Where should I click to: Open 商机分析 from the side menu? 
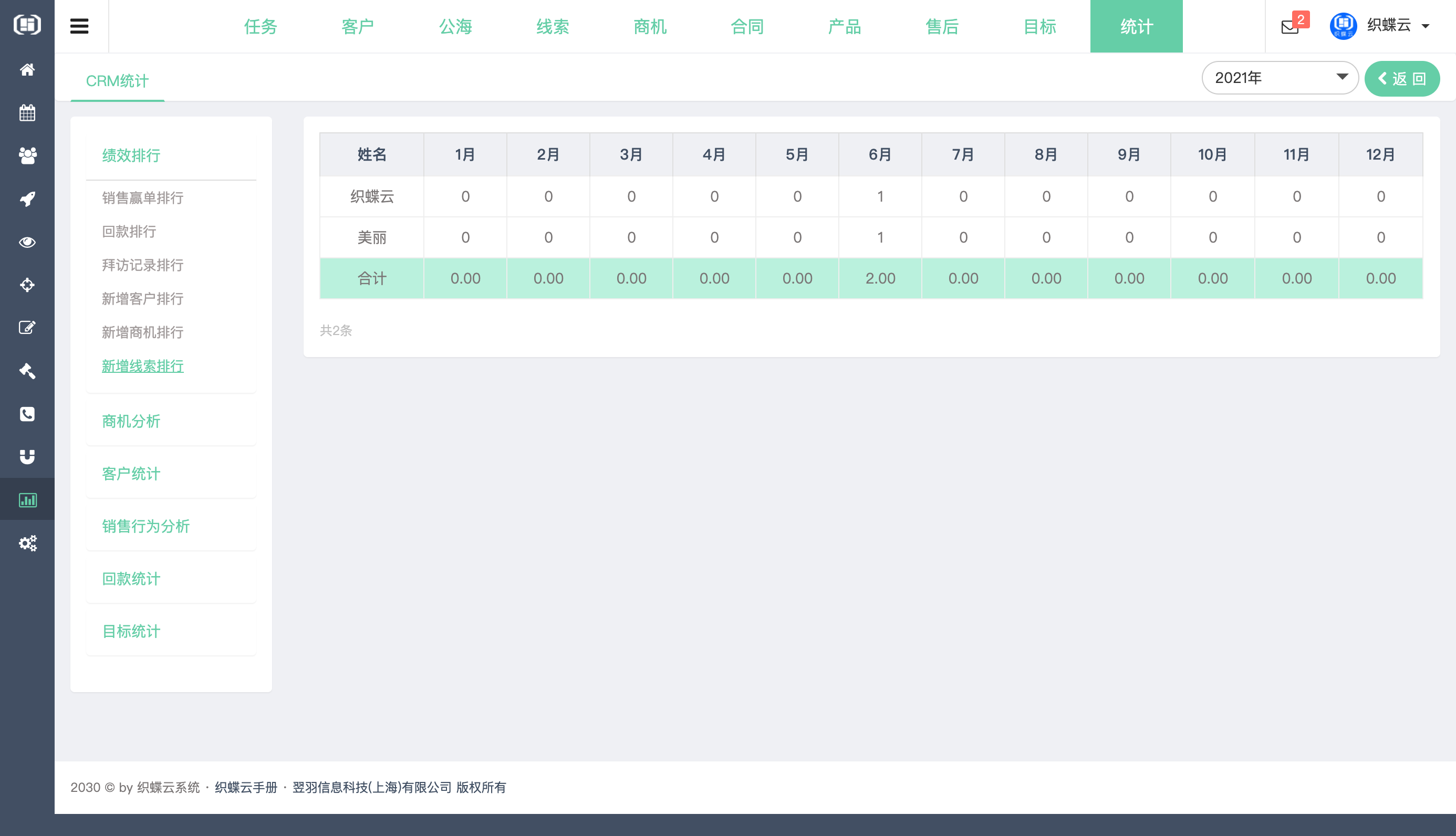[131, 422]
